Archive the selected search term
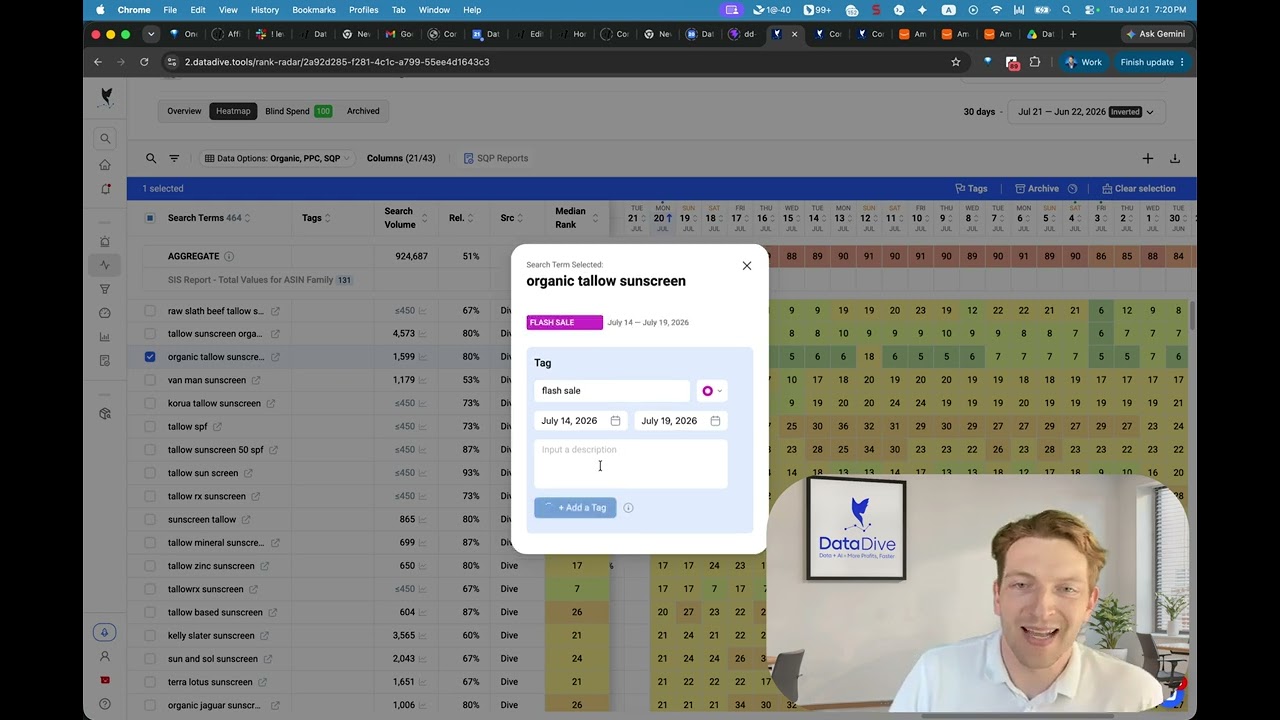 pyautogui.click(x=1037, y=189)
